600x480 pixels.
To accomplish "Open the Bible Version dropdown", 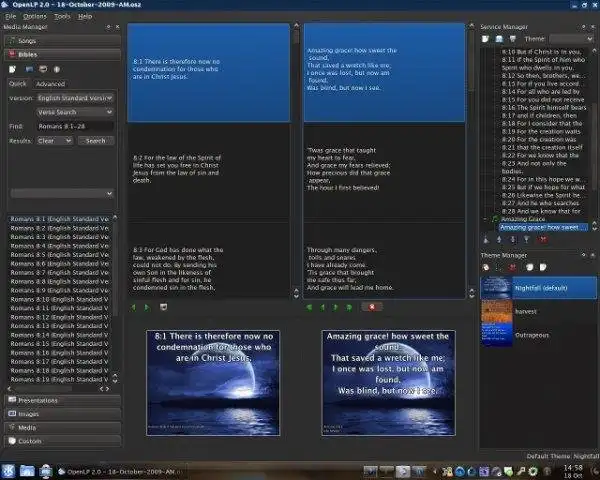I will [x=75, y=98].
